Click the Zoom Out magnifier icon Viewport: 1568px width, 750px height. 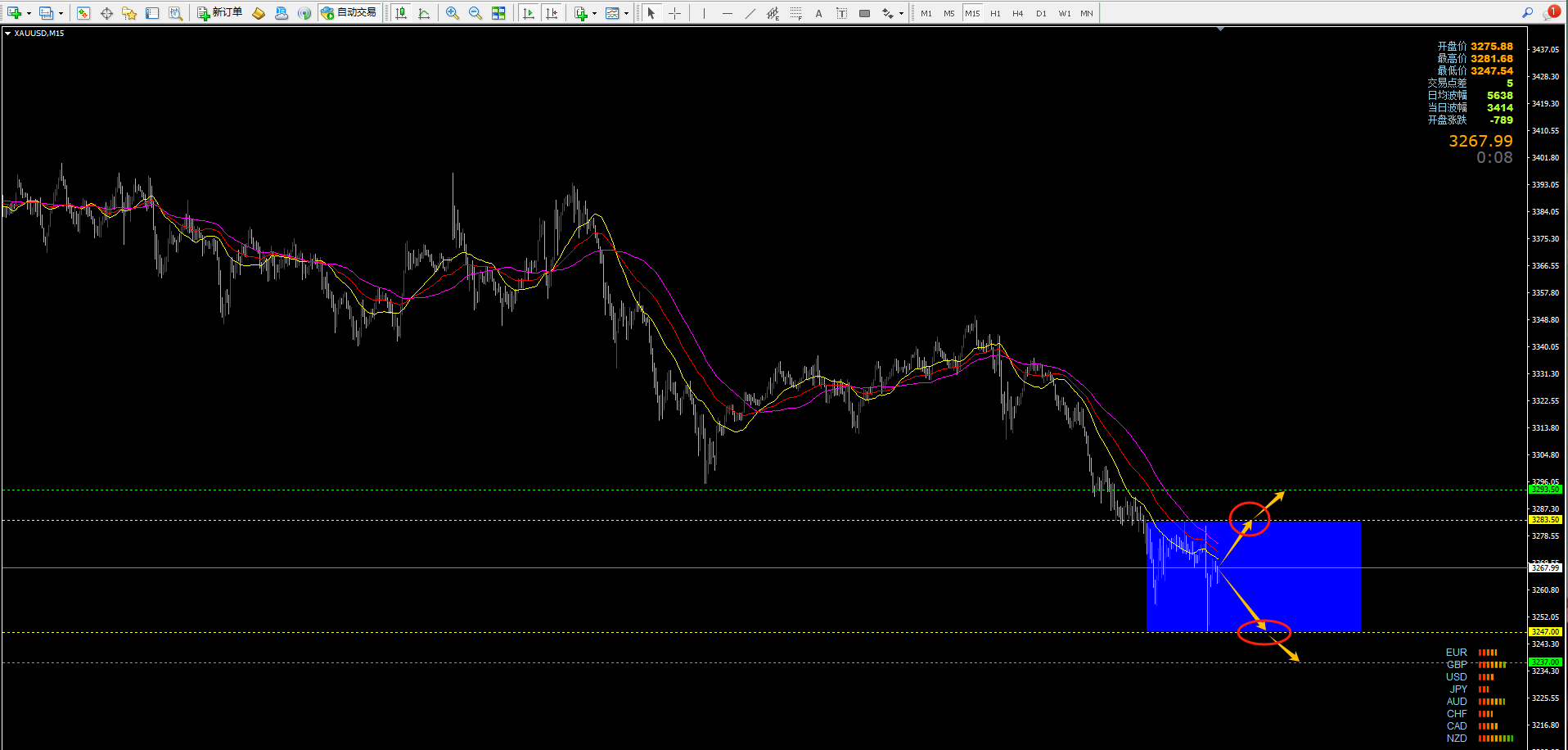click(x=475, y=13)
